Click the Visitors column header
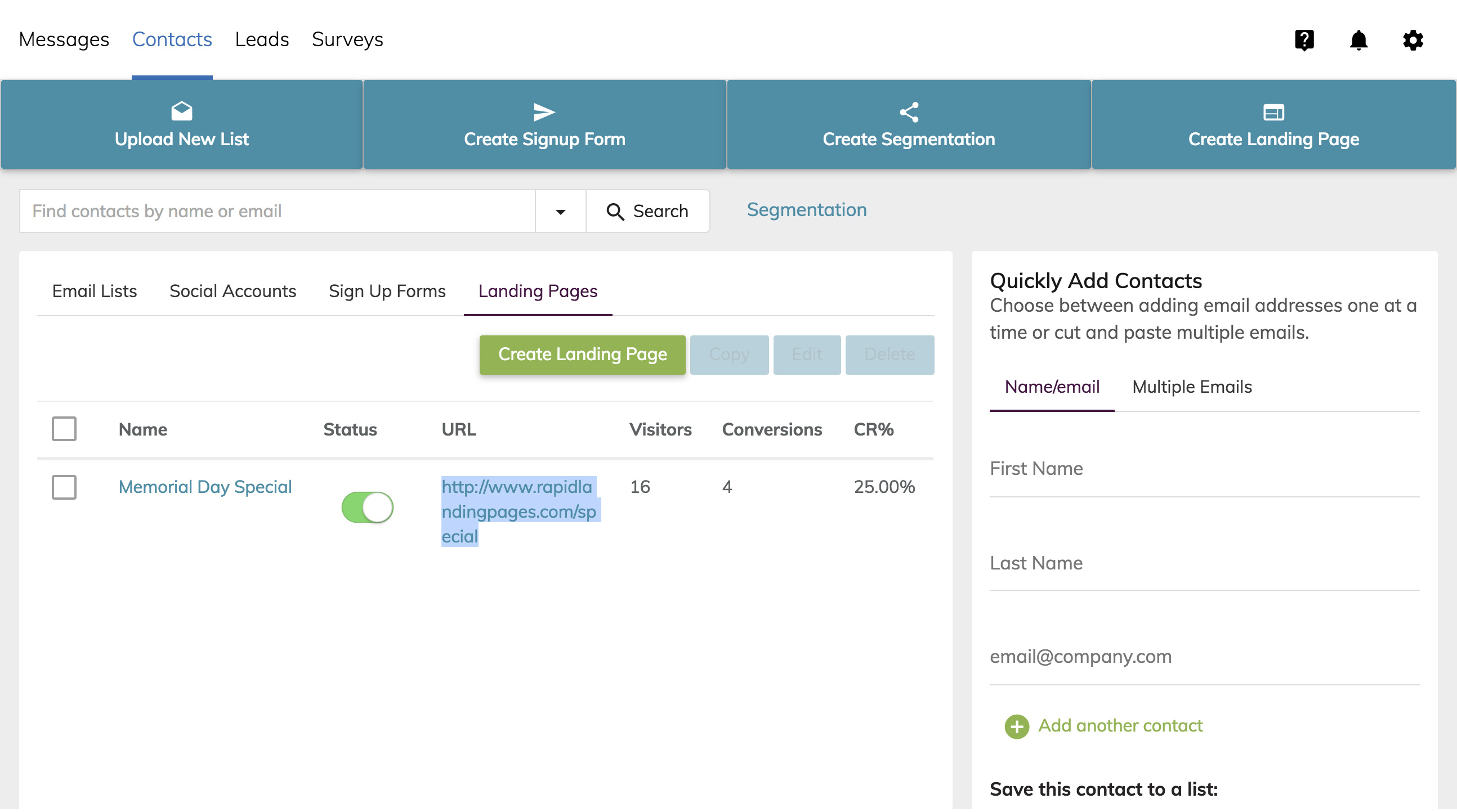This screenshot has height=812, width=1457. point(660,429)
